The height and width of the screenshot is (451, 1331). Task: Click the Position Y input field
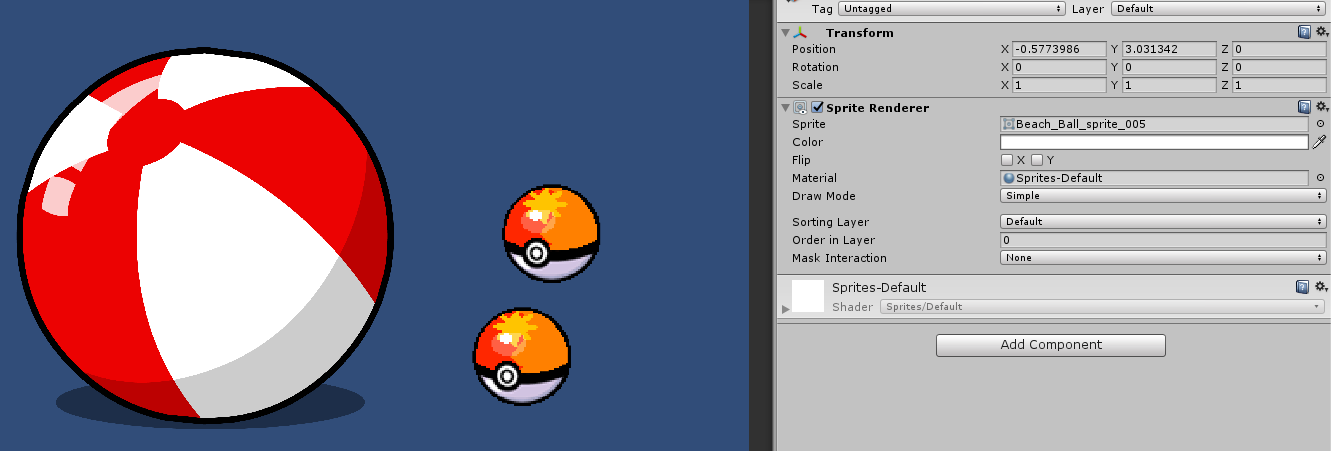pyautogui.click(x=1170, y=49)
